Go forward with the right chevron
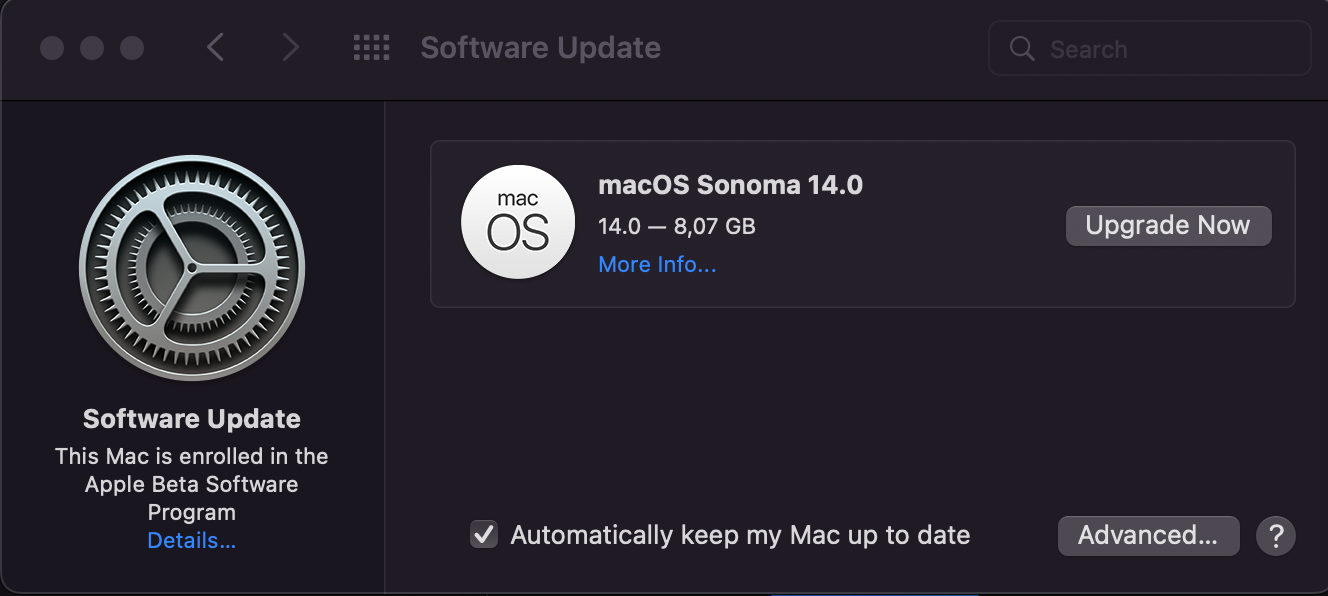 tap(290, 47)
